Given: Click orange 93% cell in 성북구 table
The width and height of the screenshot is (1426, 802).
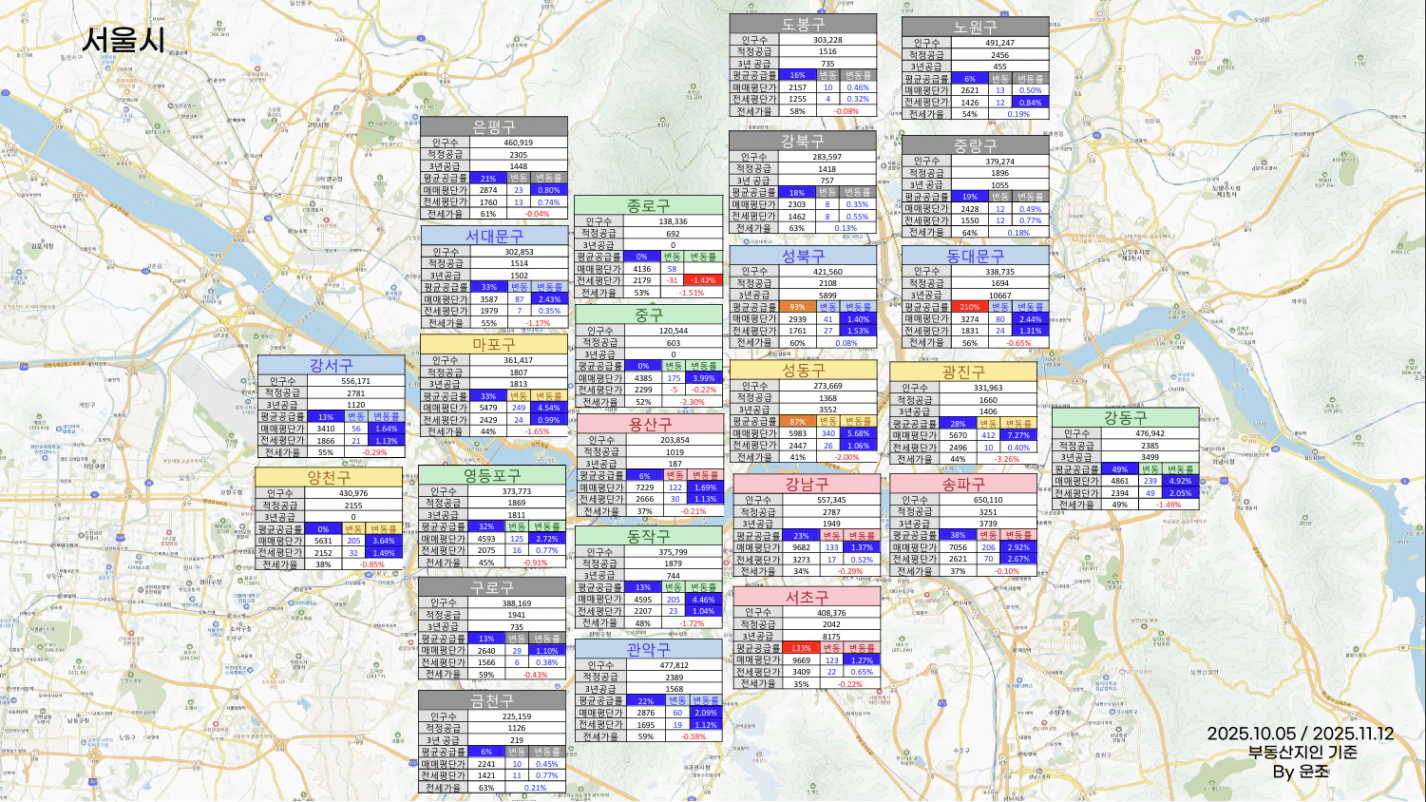Looking at the screenshot, I should tap(796, 307).
